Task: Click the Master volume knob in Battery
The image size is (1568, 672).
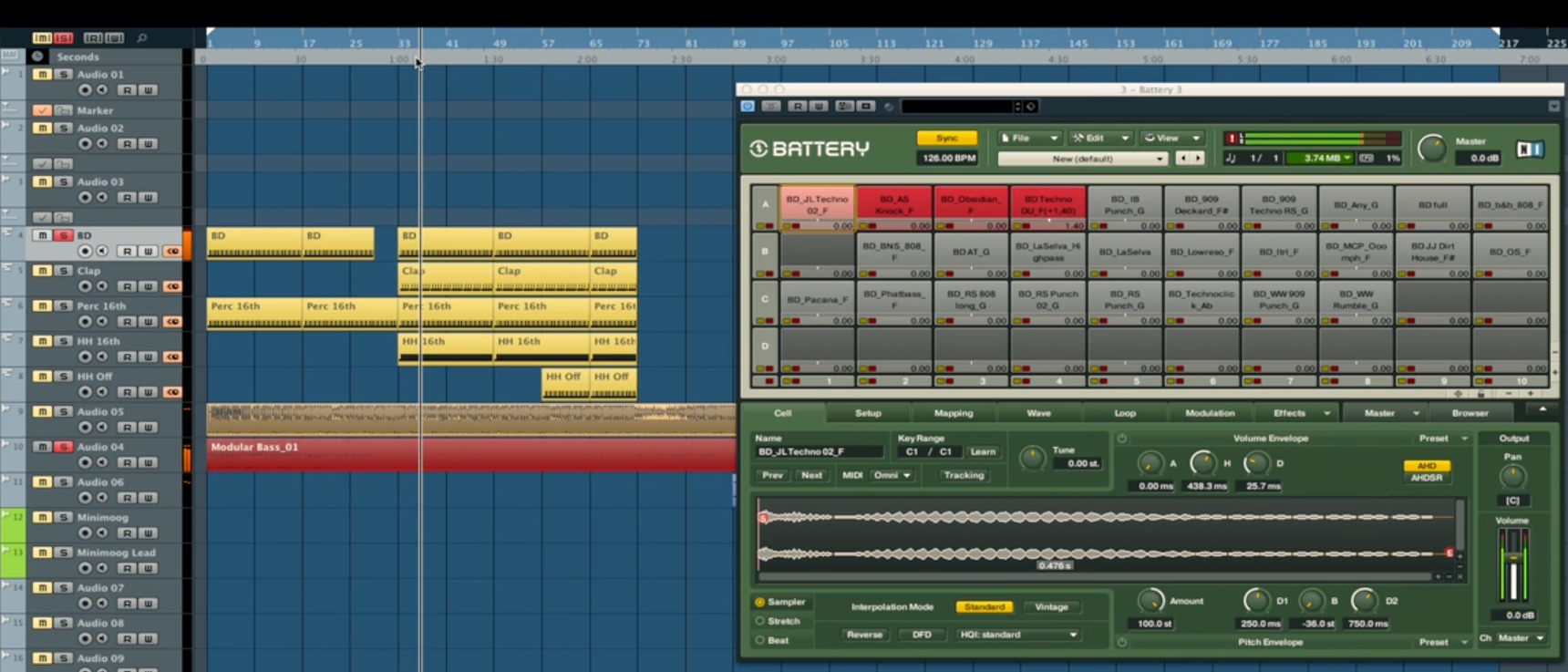Action: (x=1432, y=149)
